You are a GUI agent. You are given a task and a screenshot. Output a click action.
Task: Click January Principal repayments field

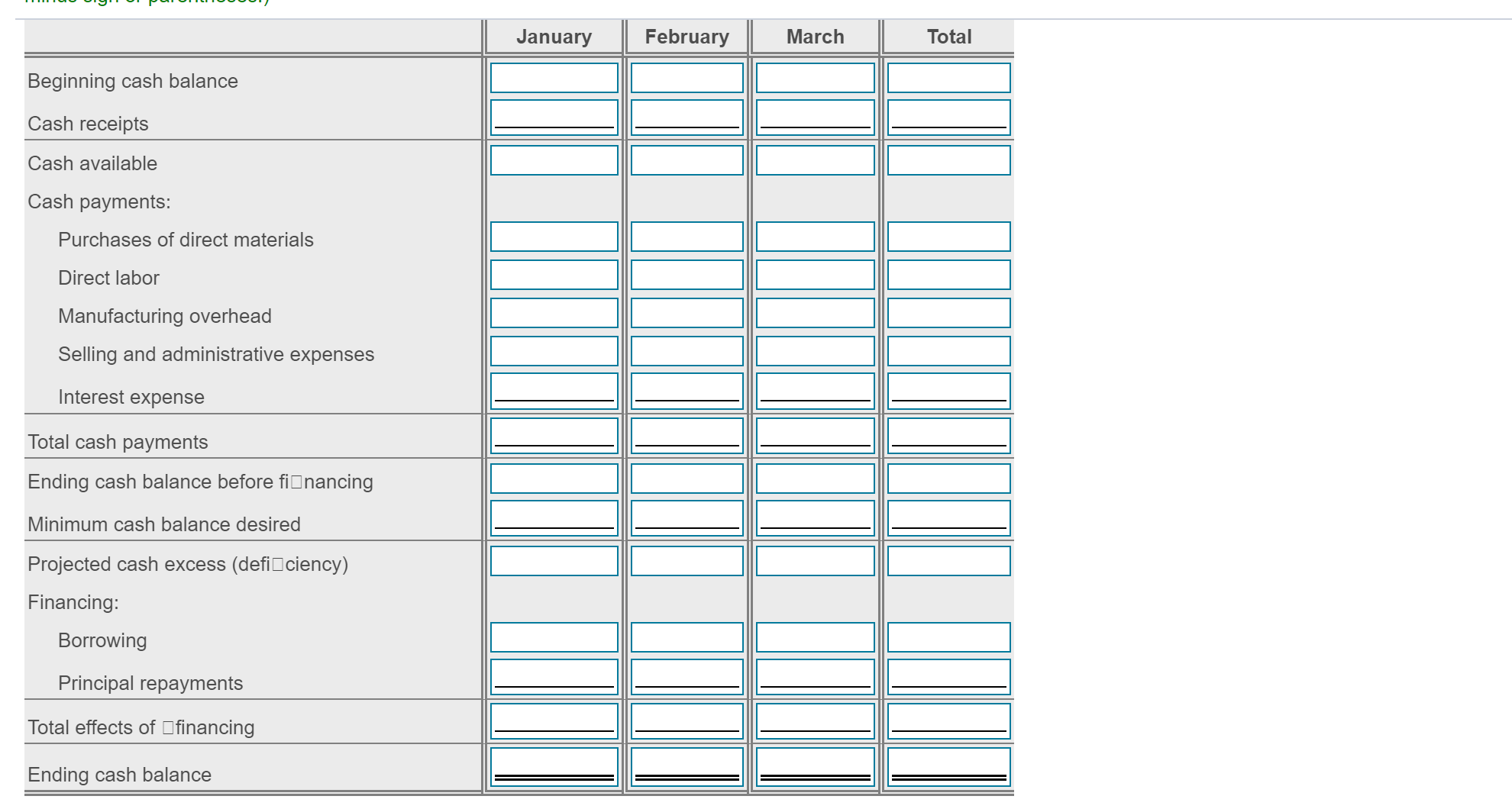pos(554,677)
